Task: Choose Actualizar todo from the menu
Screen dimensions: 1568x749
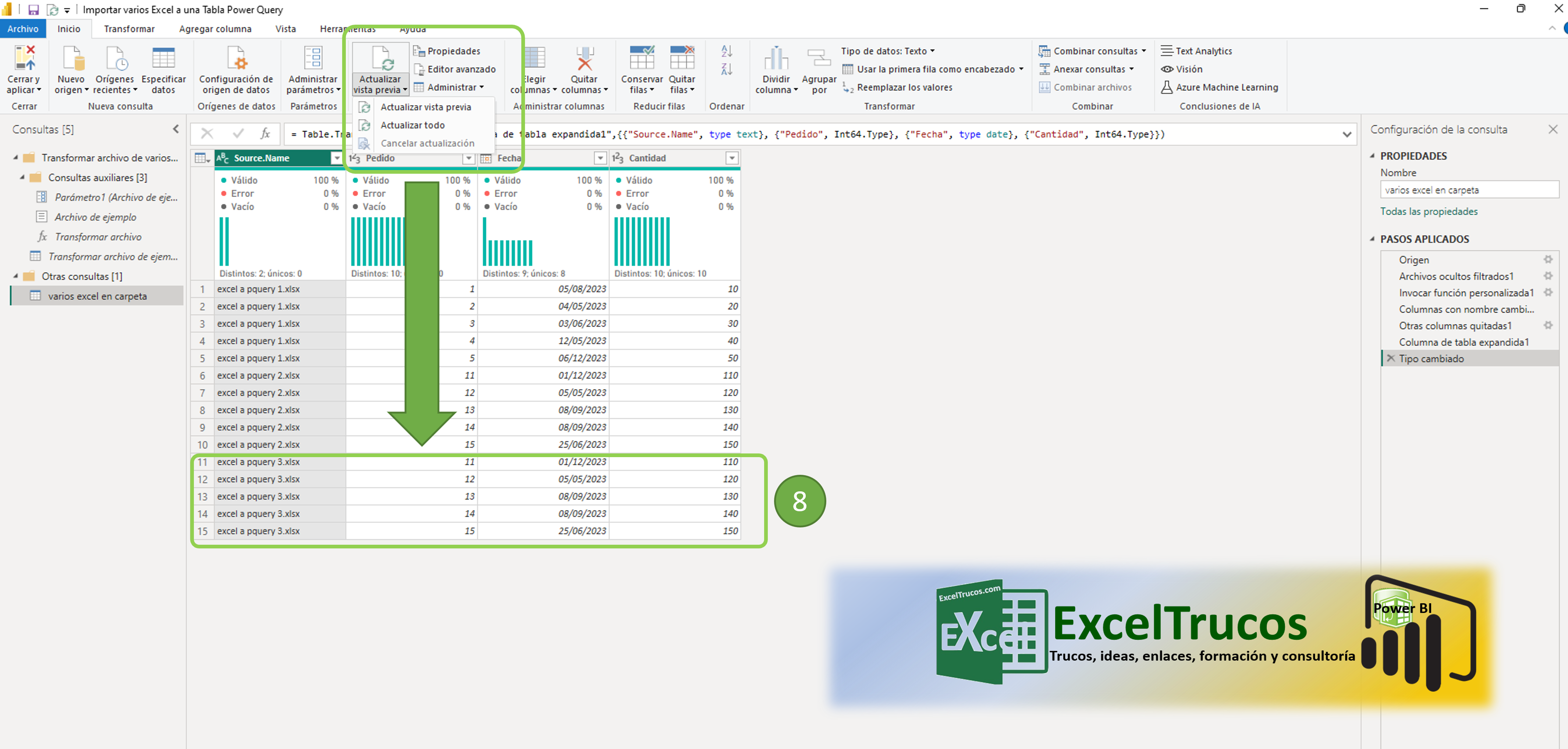Action: [x=412, y=125]
